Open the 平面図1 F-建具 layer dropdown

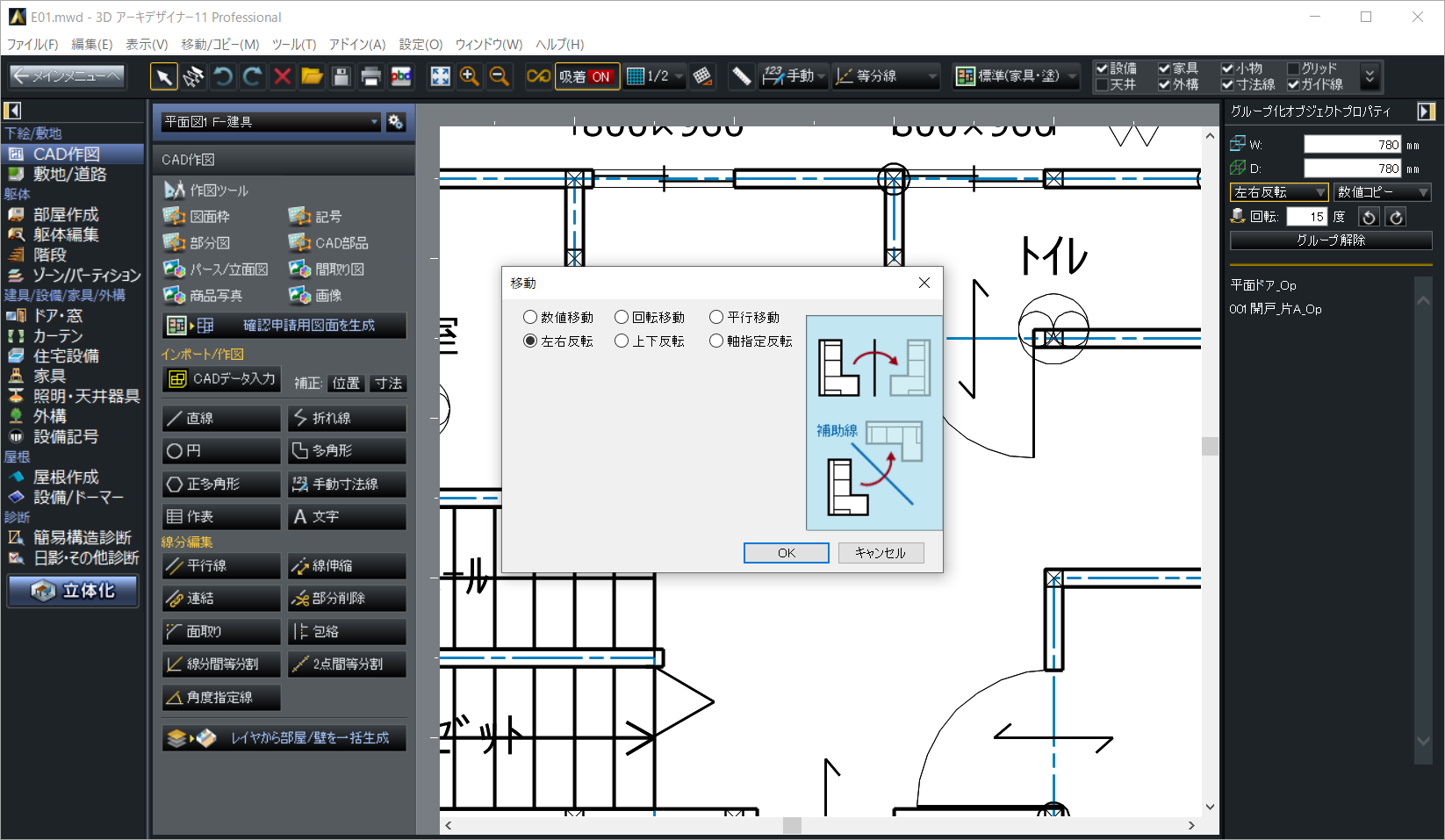pyautogui.click(x=271, y=122)
